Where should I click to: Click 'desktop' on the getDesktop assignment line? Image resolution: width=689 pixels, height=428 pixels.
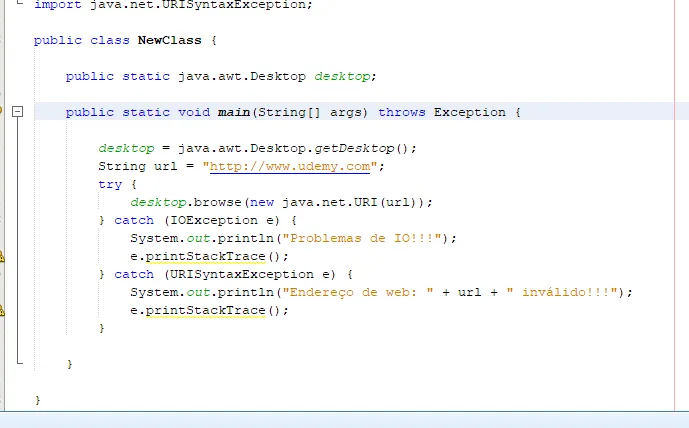click(x=127, y=149)
